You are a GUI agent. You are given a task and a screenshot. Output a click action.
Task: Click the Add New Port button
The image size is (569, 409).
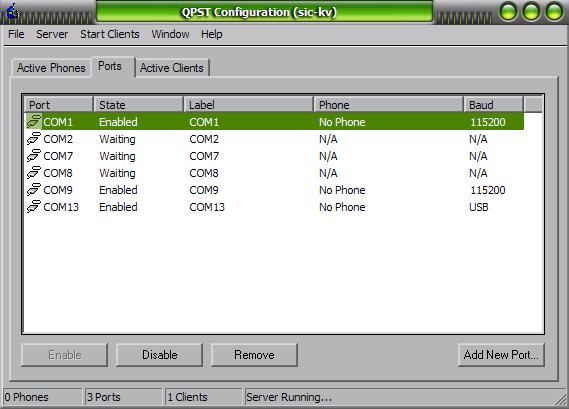[501, 355]
